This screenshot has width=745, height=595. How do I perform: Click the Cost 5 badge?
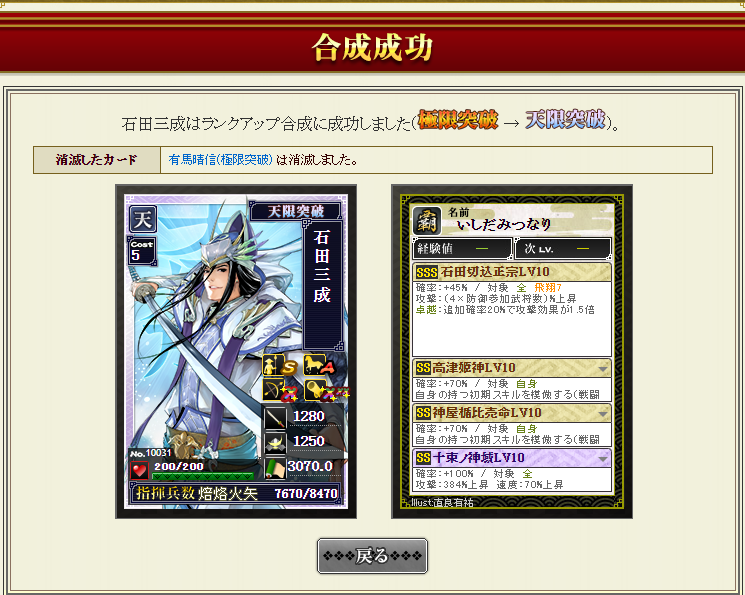coord(142,251)
